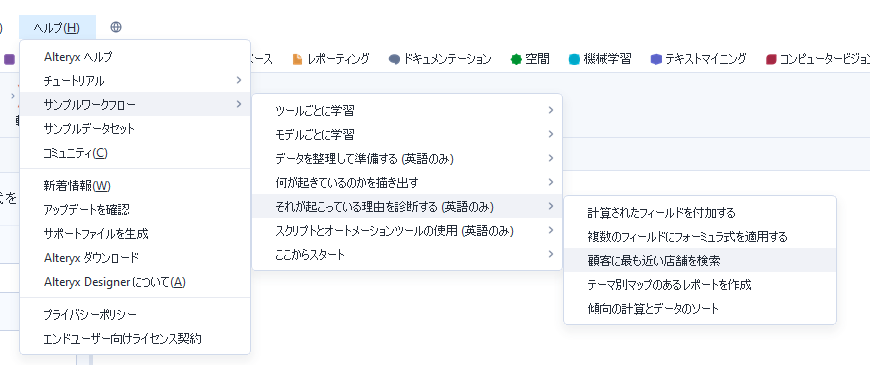Expand the それが起こっている理由を診断する arrow
This screenshot has width=870, height=365.
550,206
